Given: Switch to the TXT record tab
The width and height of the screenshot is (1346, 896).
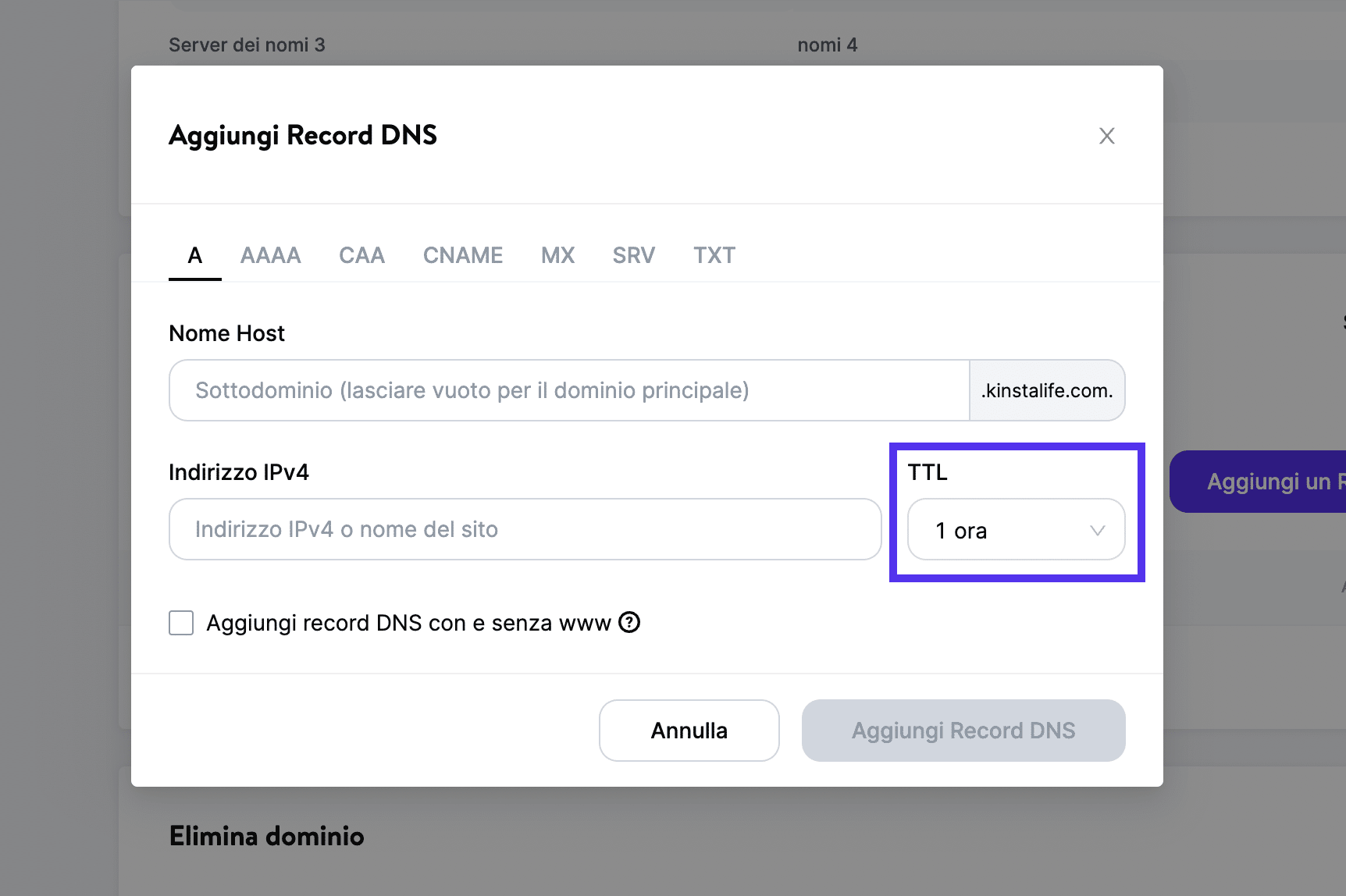Looking at the screenshot, I should (x=713, y=255).
